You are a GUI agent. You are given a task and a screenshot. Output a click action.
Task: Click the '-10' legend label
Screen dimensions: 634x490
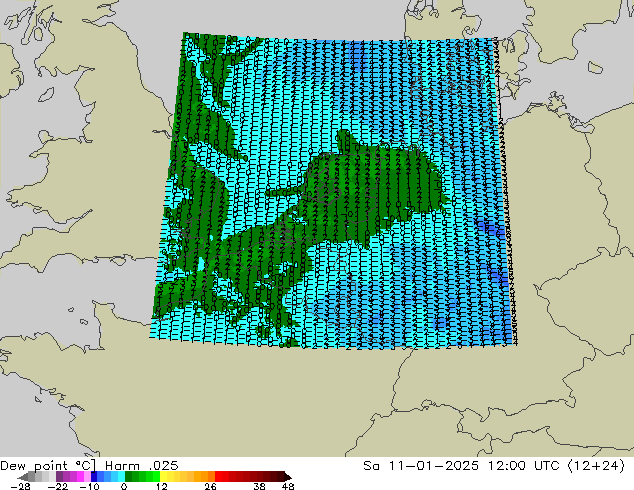(89, 486)
